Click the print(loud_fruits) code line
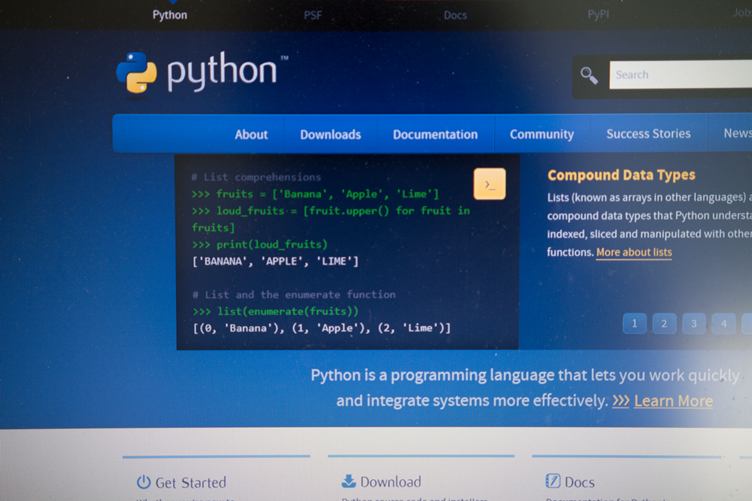Viewport: 752px width, 501px height. coord(259,245)
